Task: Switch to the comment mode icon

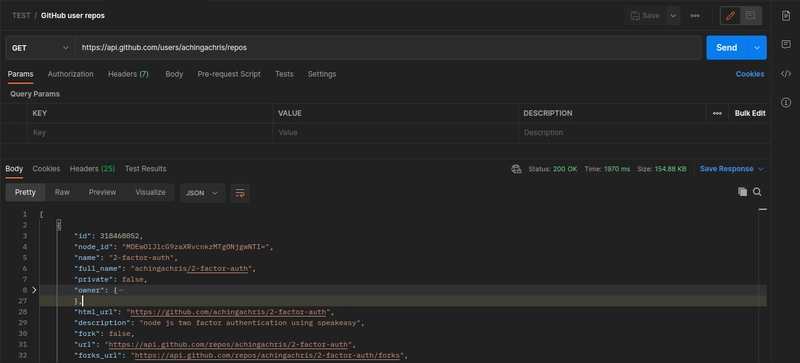Action: point(751,16)
